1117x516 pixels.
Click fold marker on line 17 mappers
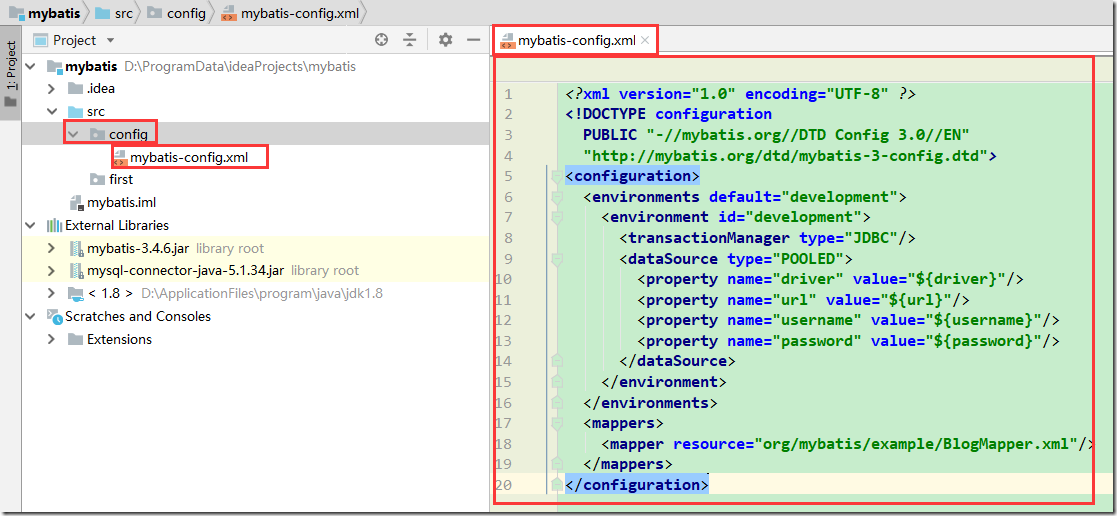coord(557,423)
